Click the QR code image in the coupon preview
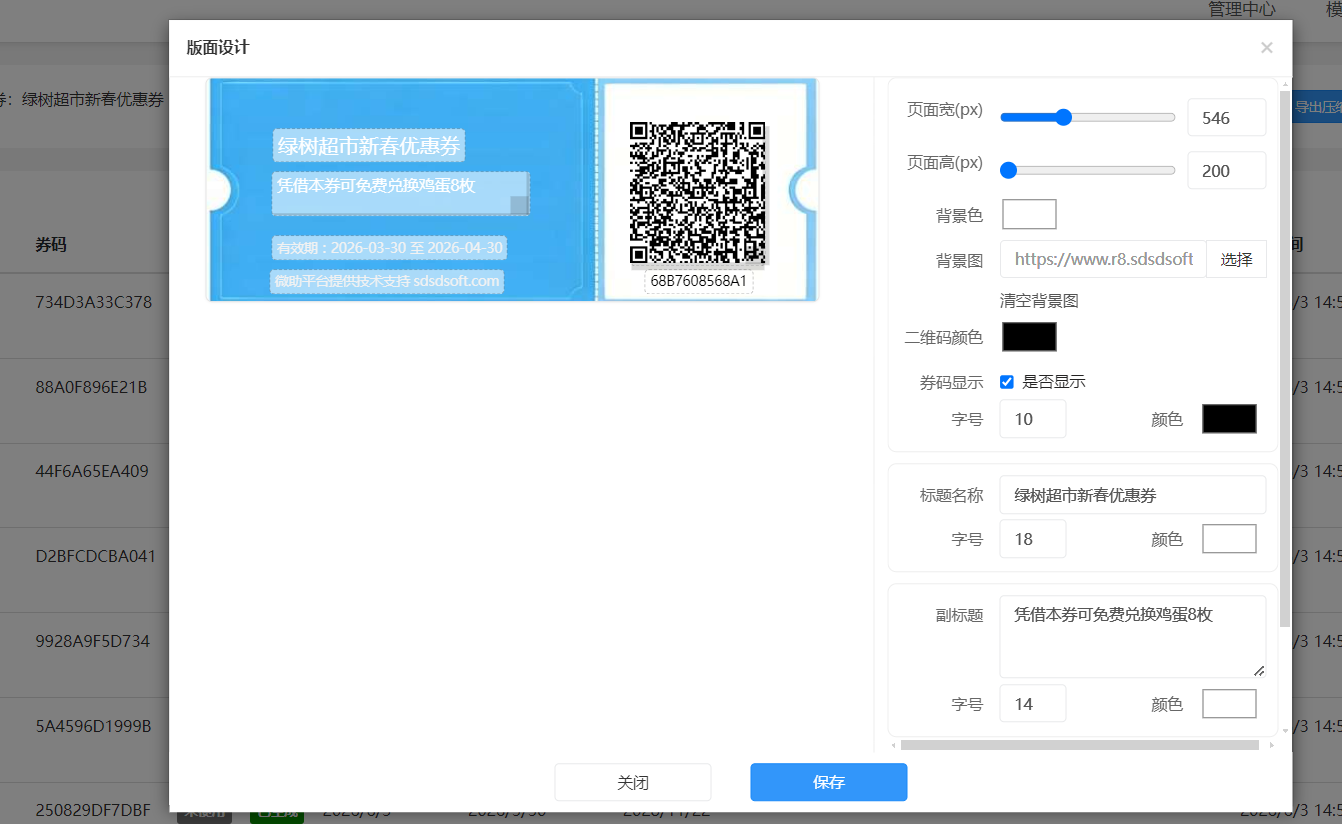The image size is (1342, 824). (x=698, y=192)
